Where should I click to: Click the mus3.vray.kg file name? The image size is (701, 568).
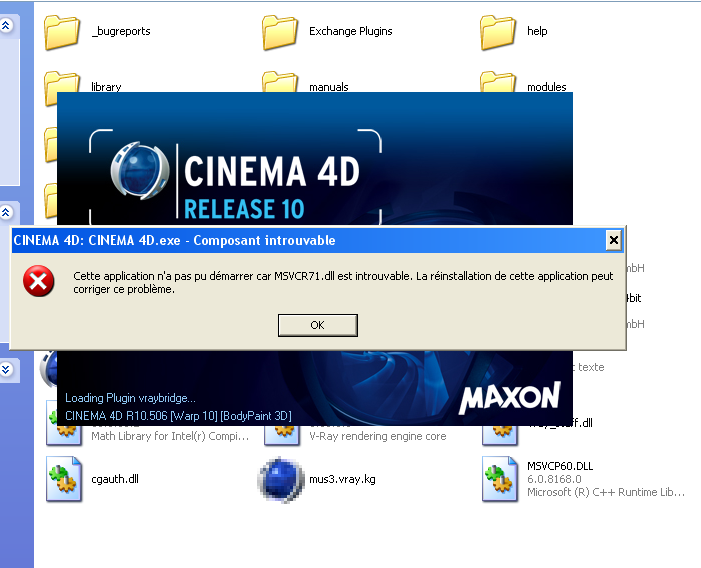pyautogui.click(x=342, y=479)
